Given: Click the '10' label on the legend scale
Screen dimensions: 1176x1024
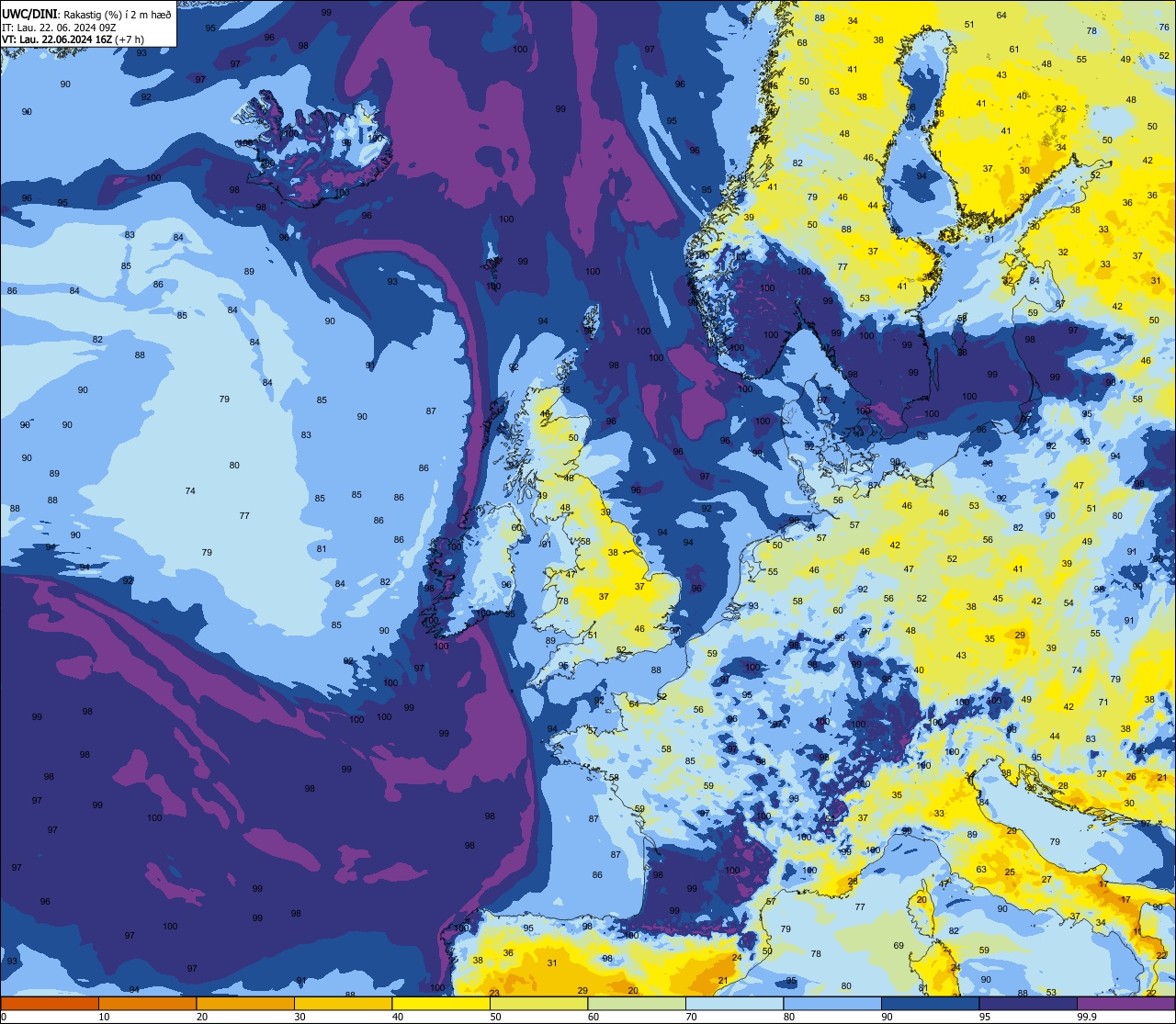Looking at the screenshot, I should coord(104,1017).
